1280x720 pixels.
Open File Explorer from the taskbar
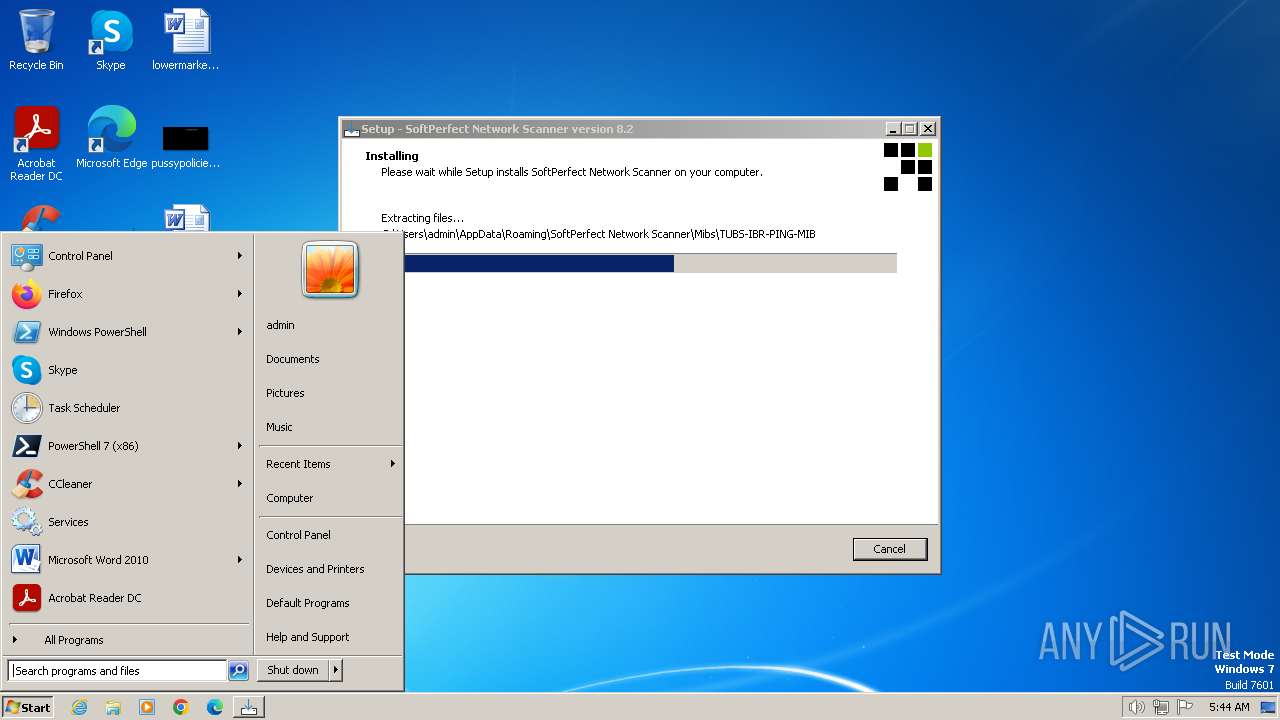pyautogui.click(x=113, y=707)
